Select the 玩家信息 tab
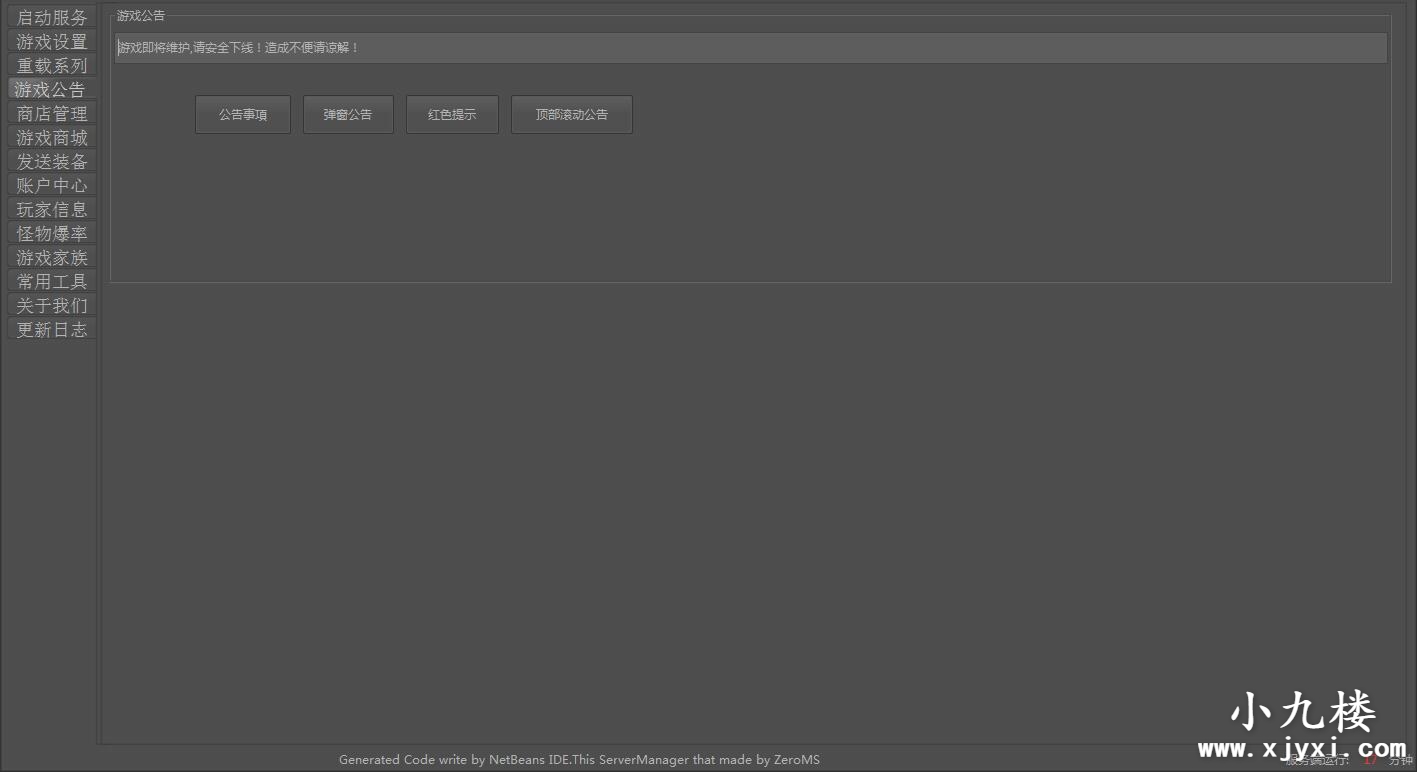Viewport: 1417px width, 772px height. (52, 209)
